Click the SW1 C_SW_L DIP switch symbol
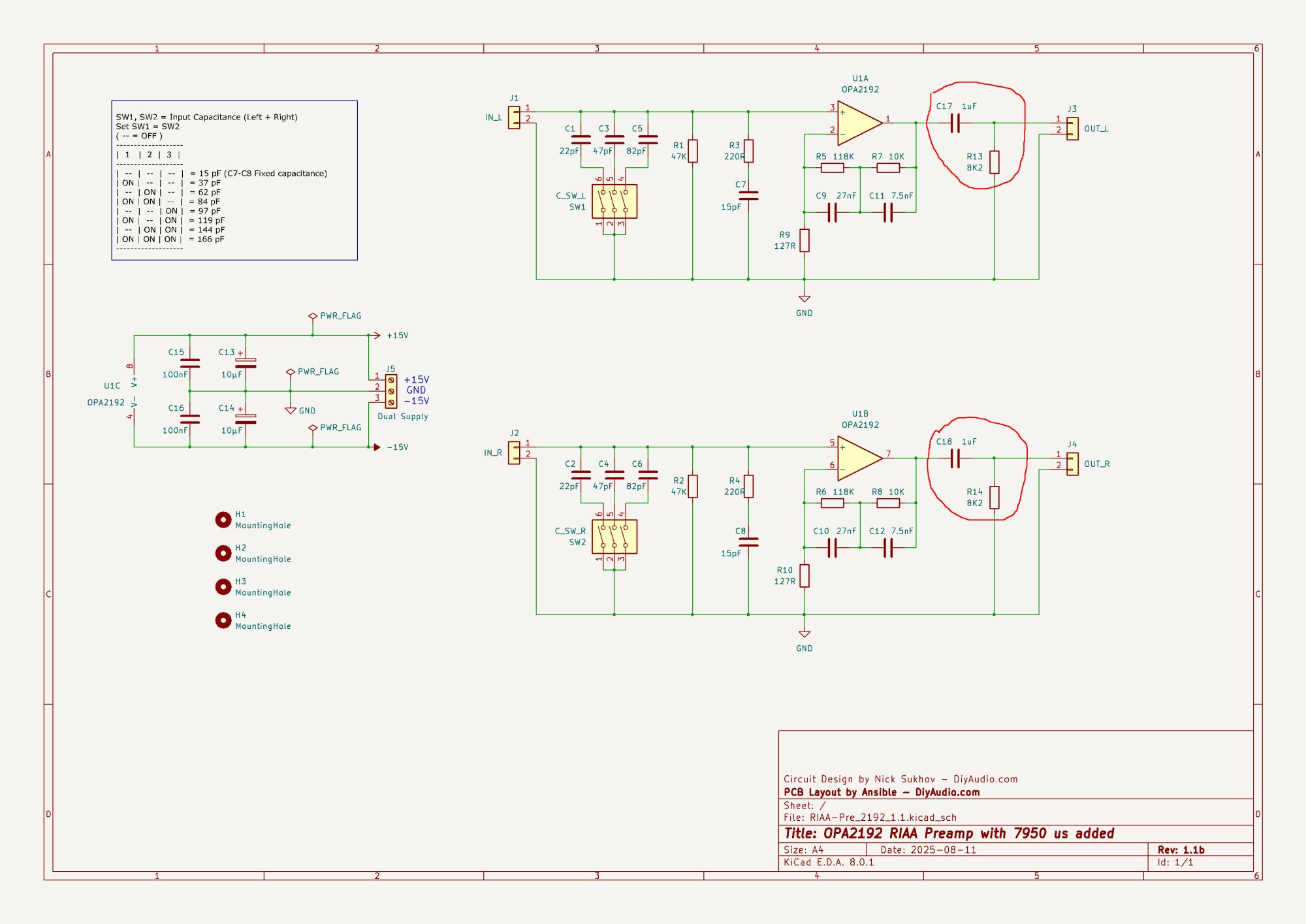 (x=614, y=201)
